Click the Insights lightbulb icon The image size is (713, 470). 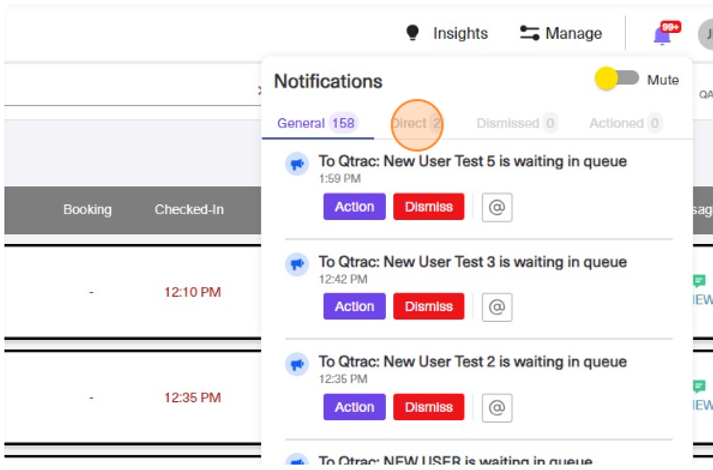pos(412,33)
